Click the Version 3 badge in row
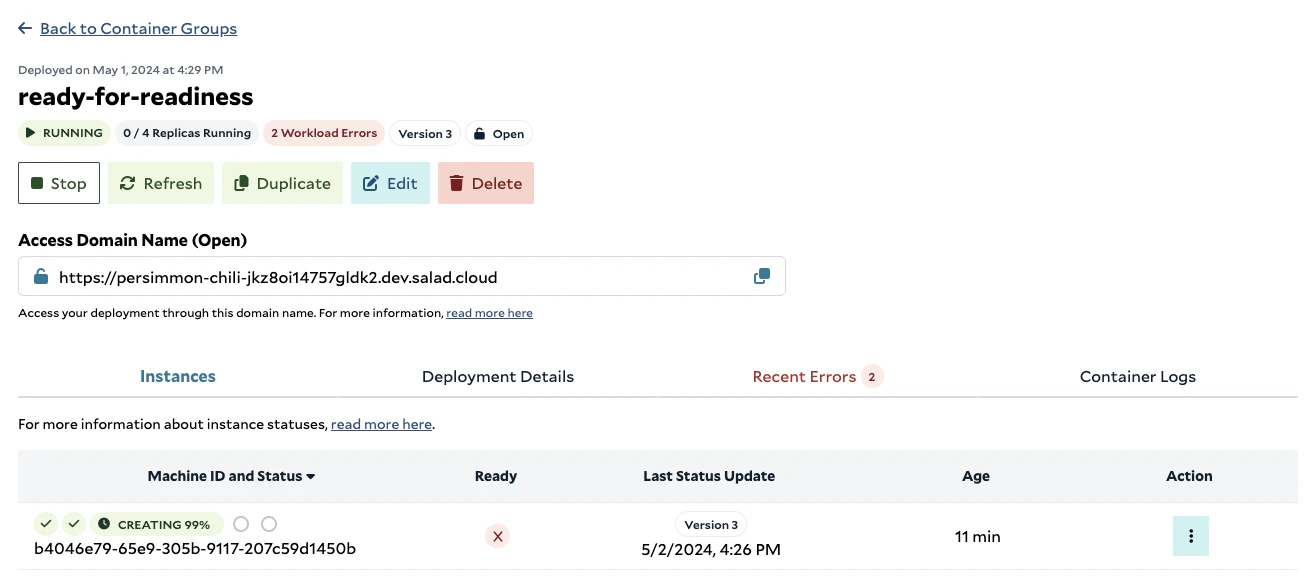 pos(711,525)
